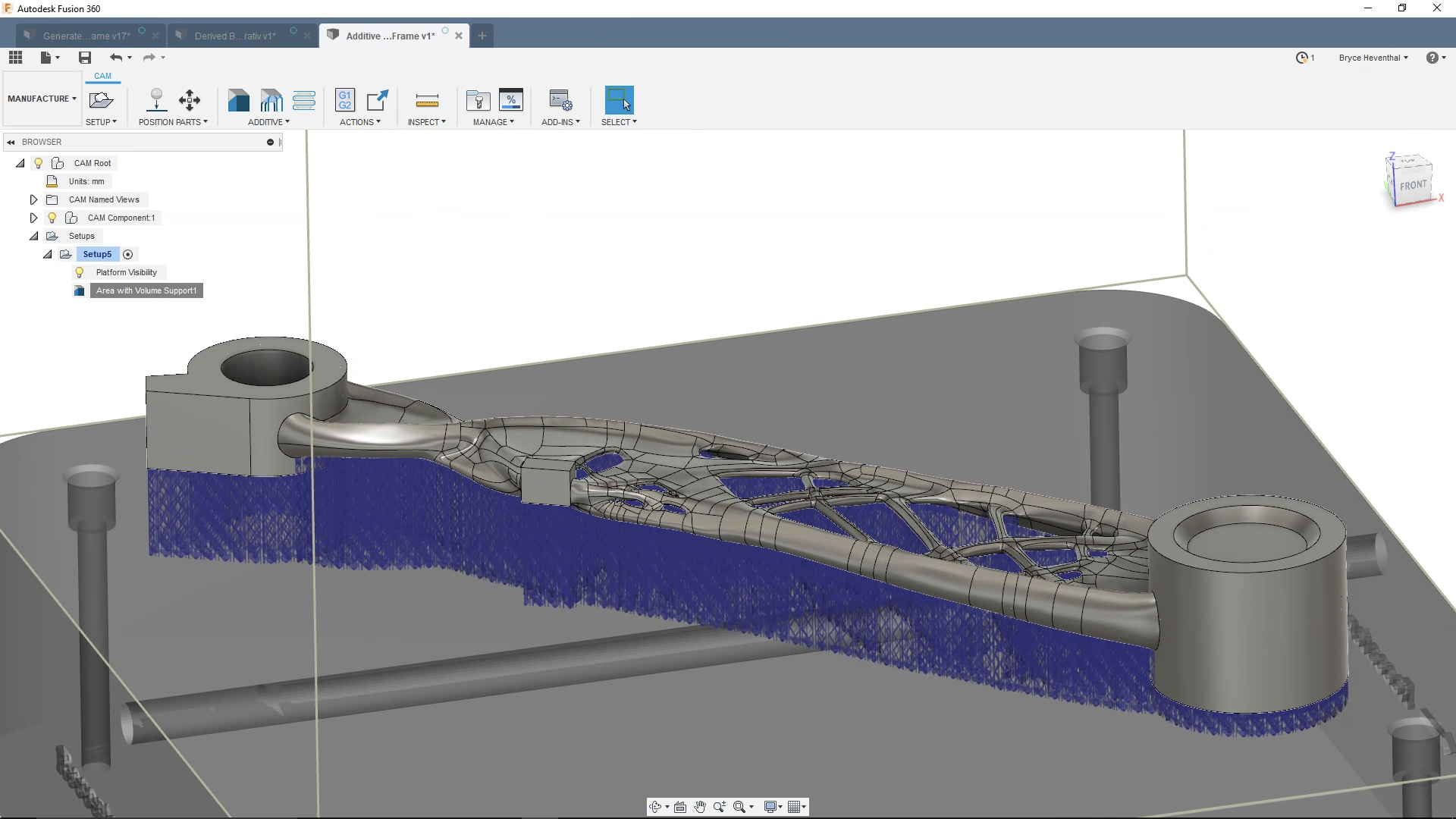The width and height of the screenshot is (1456, 819).
Task: Click the Minimize Build Height icon
Action: [156, 100]
